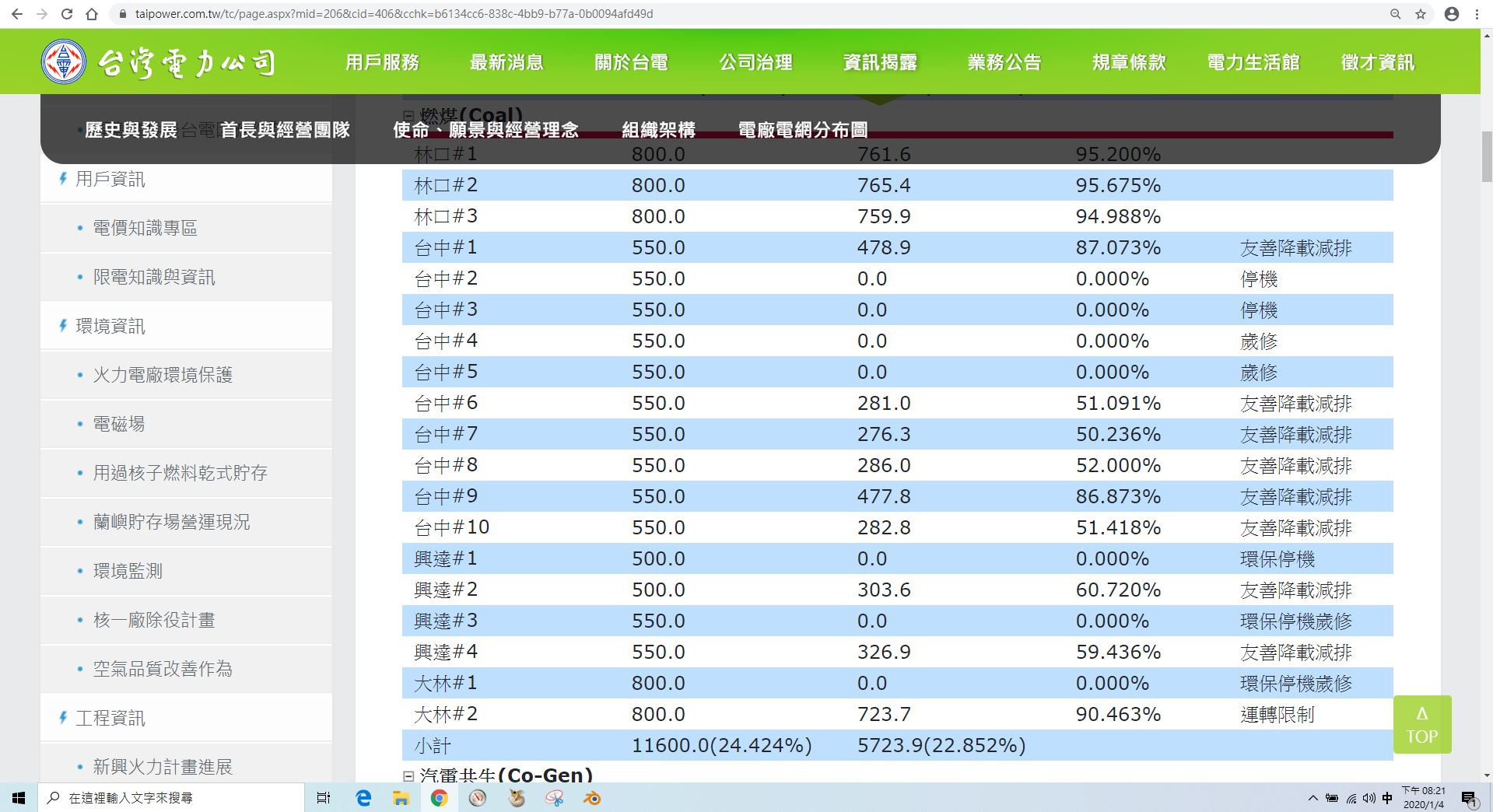Open Task View on taskbar
The height and width of the screenshot is (812, 1493).
coord(324,798)
